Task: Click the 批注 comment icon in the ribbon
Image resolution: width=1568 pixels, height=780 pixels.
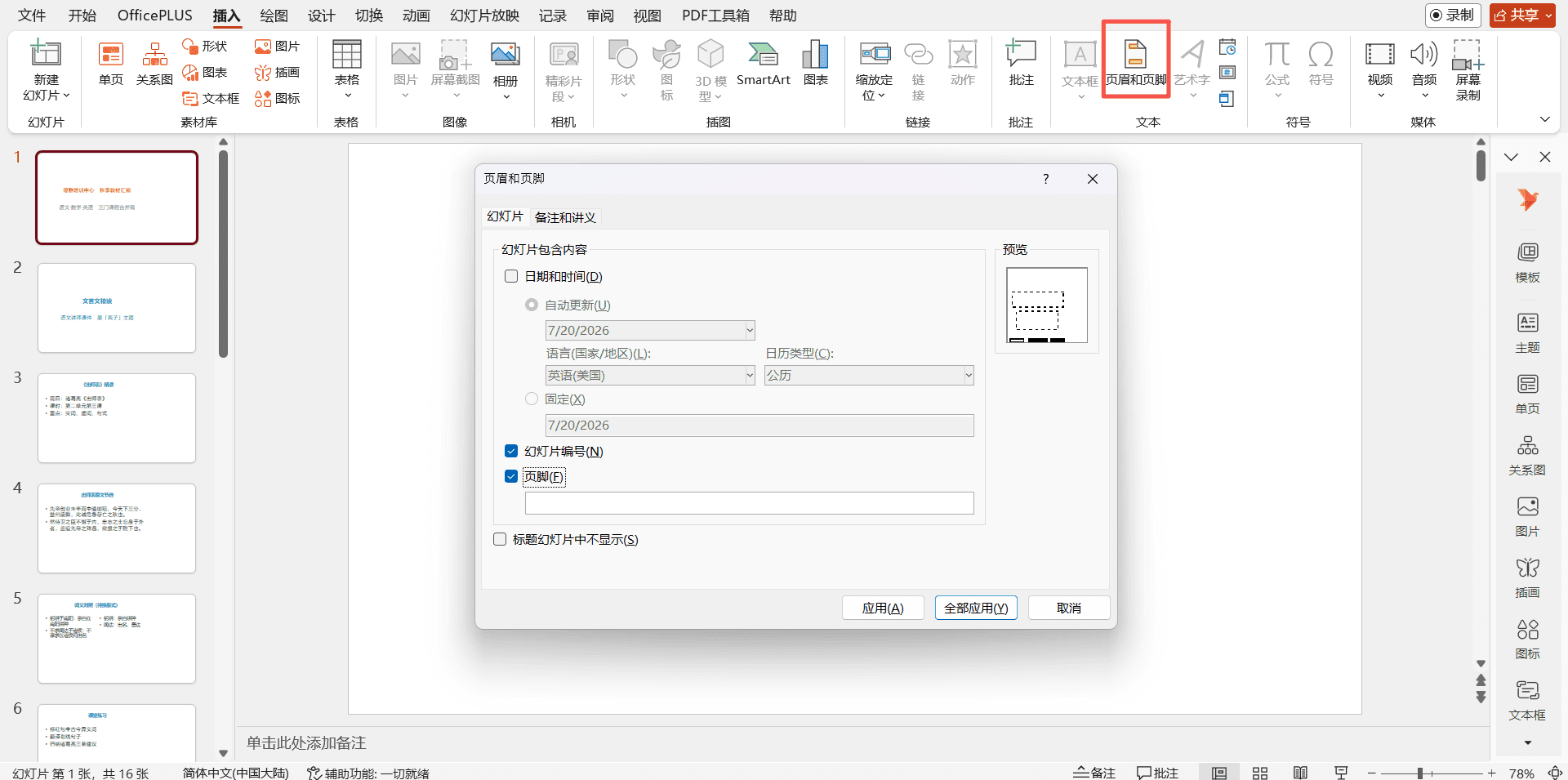Action: [1021, 63]
